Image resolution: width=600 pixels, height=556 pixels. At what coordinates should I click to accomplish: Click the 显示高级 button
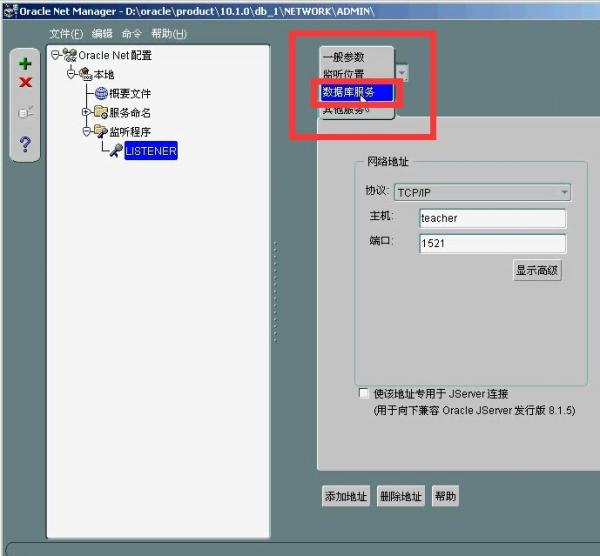[x=537, y=270]
